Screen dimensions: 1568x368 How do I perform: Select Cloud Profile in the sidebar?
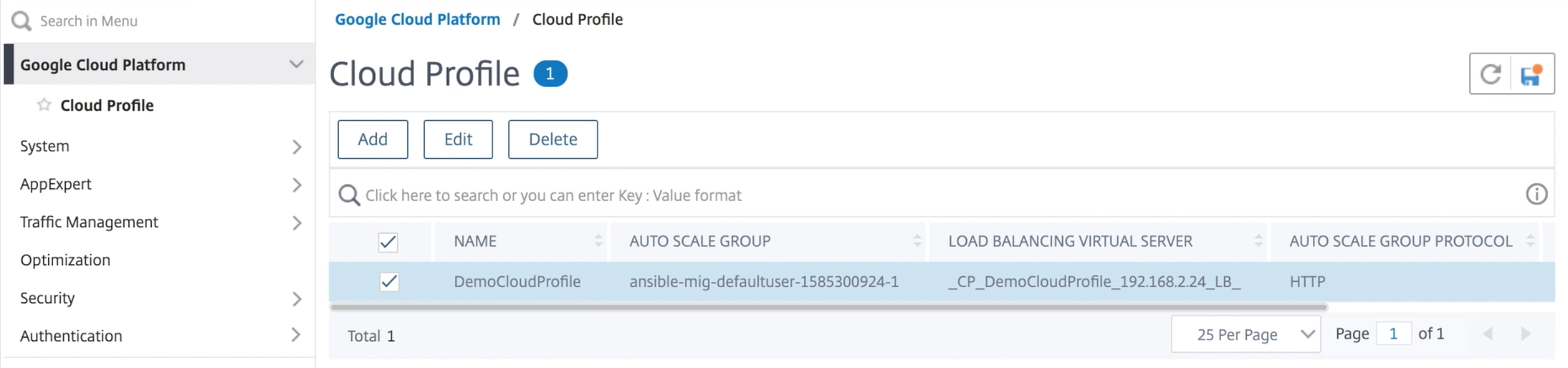pyautogui.click(x=107, y=105)
